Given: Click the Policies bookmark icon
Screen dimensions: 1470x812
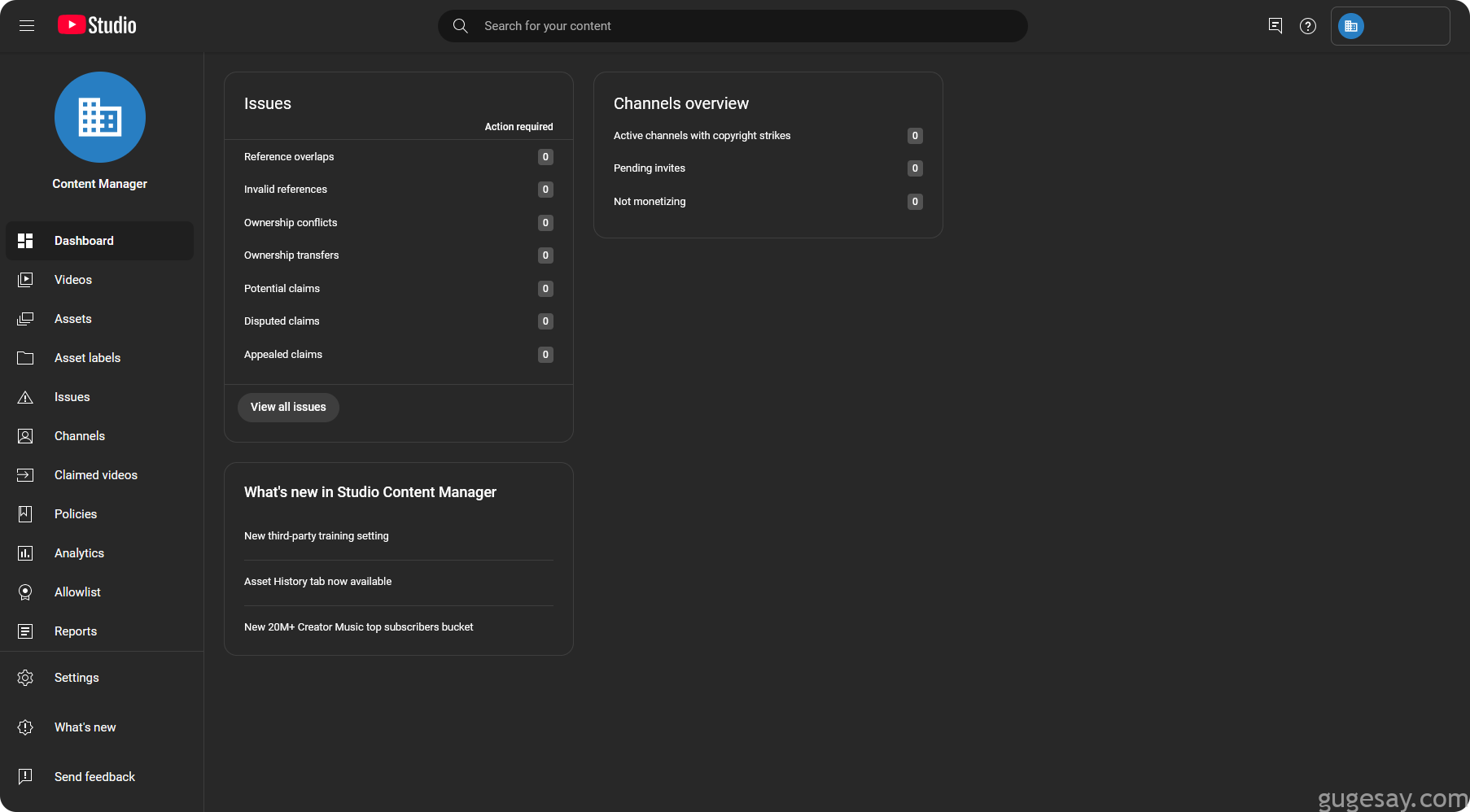Looking at the screenshot, I should click(25, 514).
